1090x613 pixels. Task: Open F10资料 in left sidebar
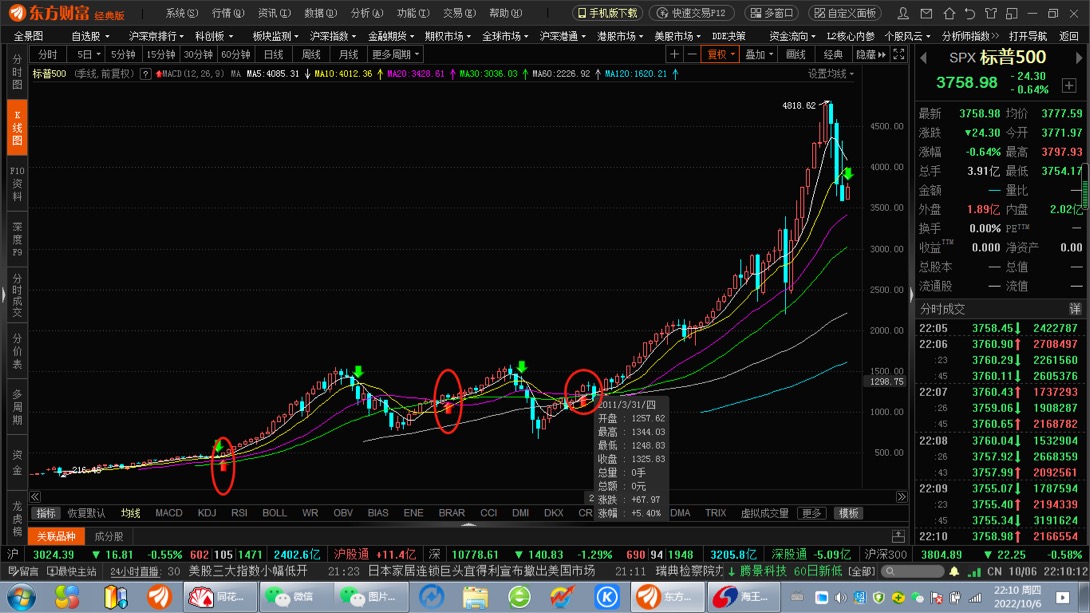click(17, 183)
